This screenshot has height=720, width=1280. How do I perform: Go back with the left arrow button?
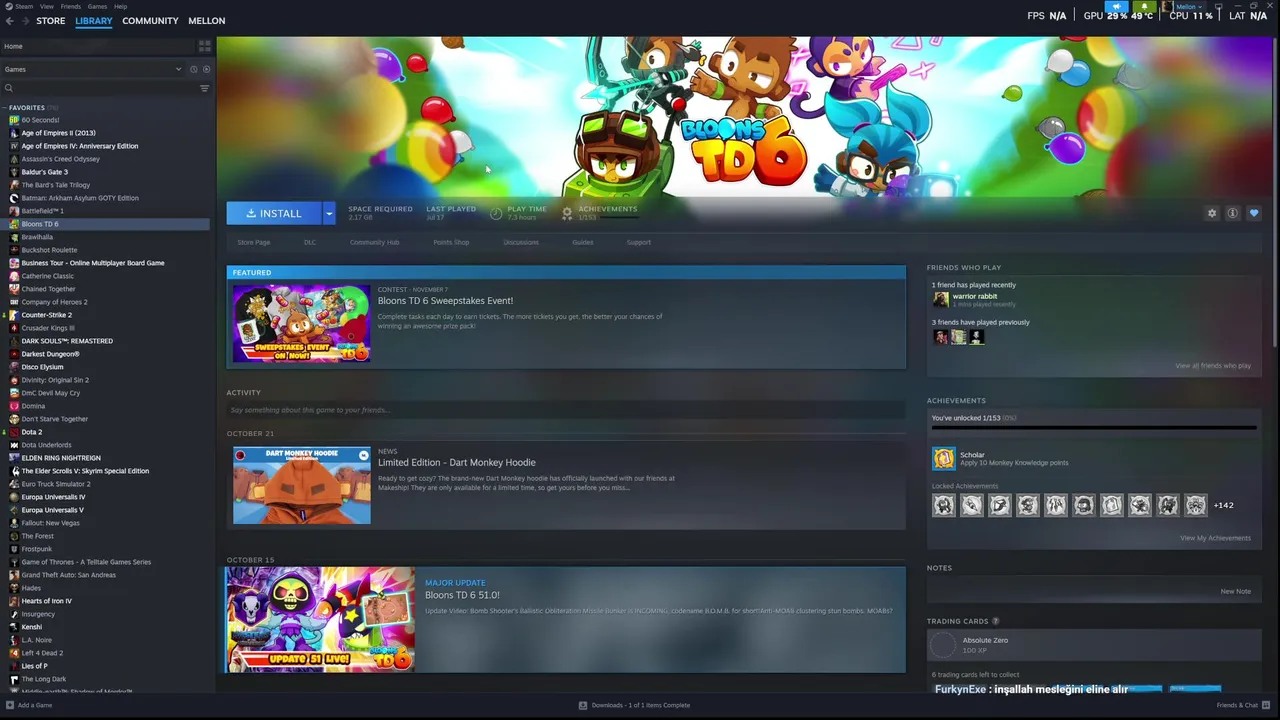10,21
